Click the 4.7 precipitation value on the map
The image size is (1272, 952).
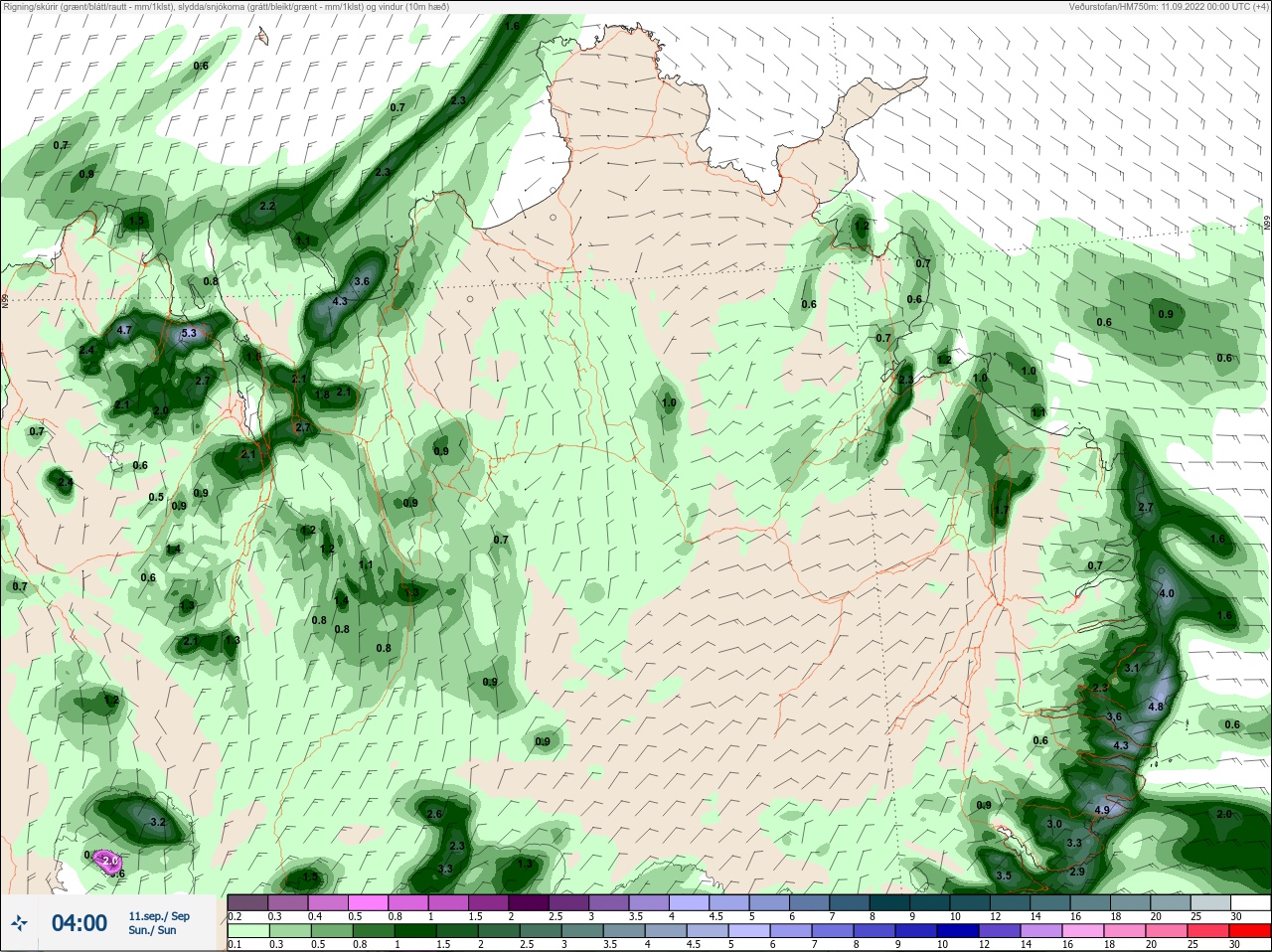[124, 330]
